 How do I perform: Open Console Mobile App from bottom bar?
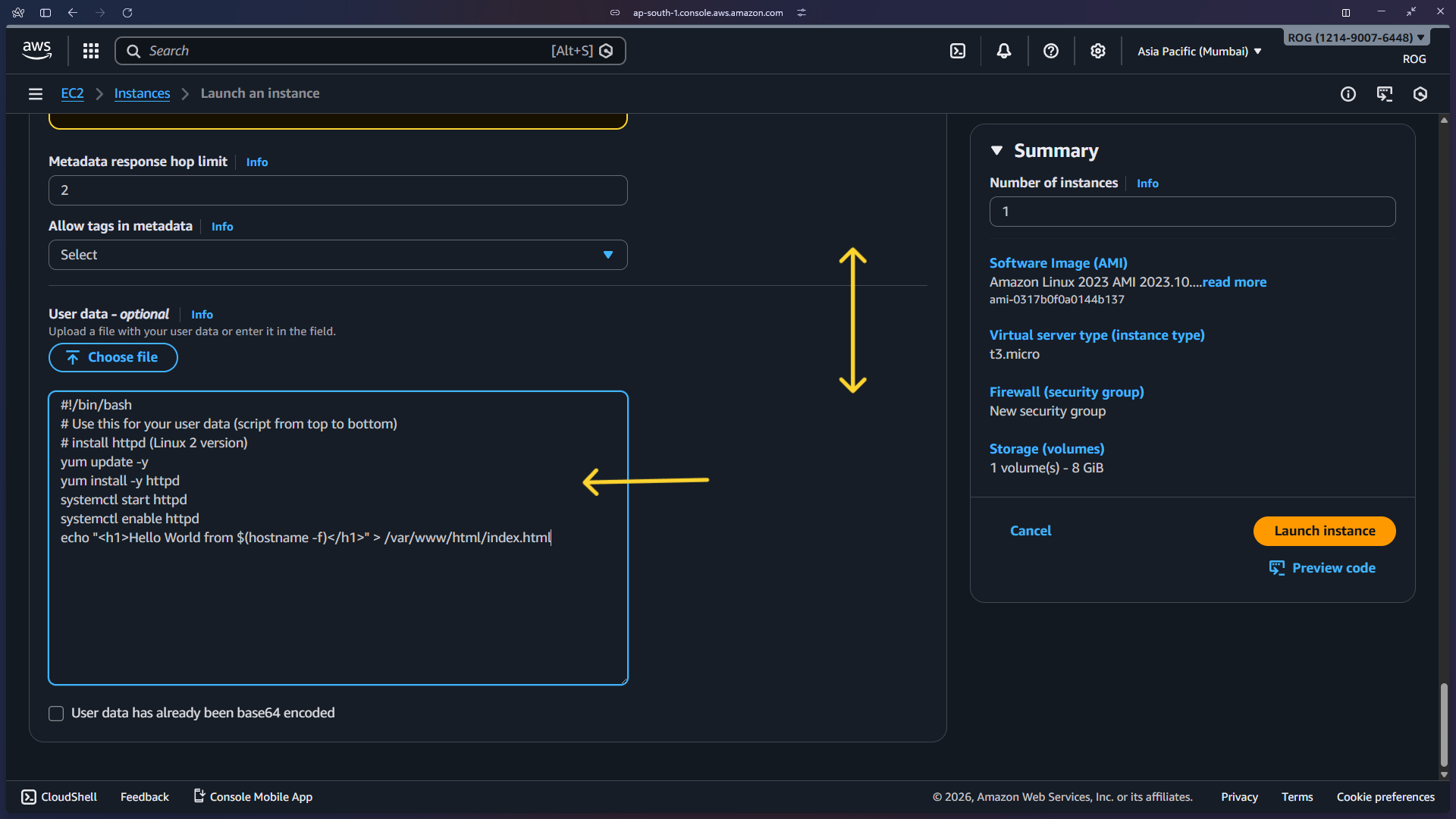tap(253, 796)
